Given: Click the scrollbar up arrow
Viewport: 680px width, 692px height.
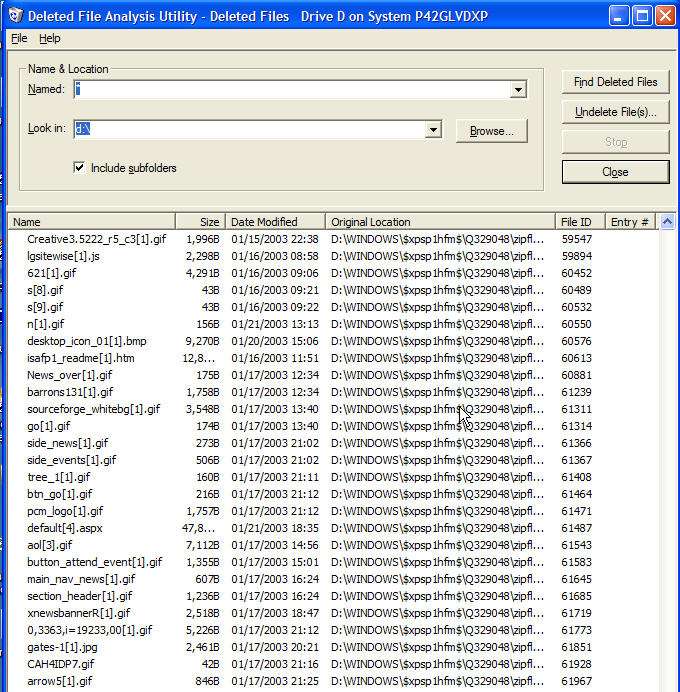Looking at the screenshot, I should click(667, 222).
